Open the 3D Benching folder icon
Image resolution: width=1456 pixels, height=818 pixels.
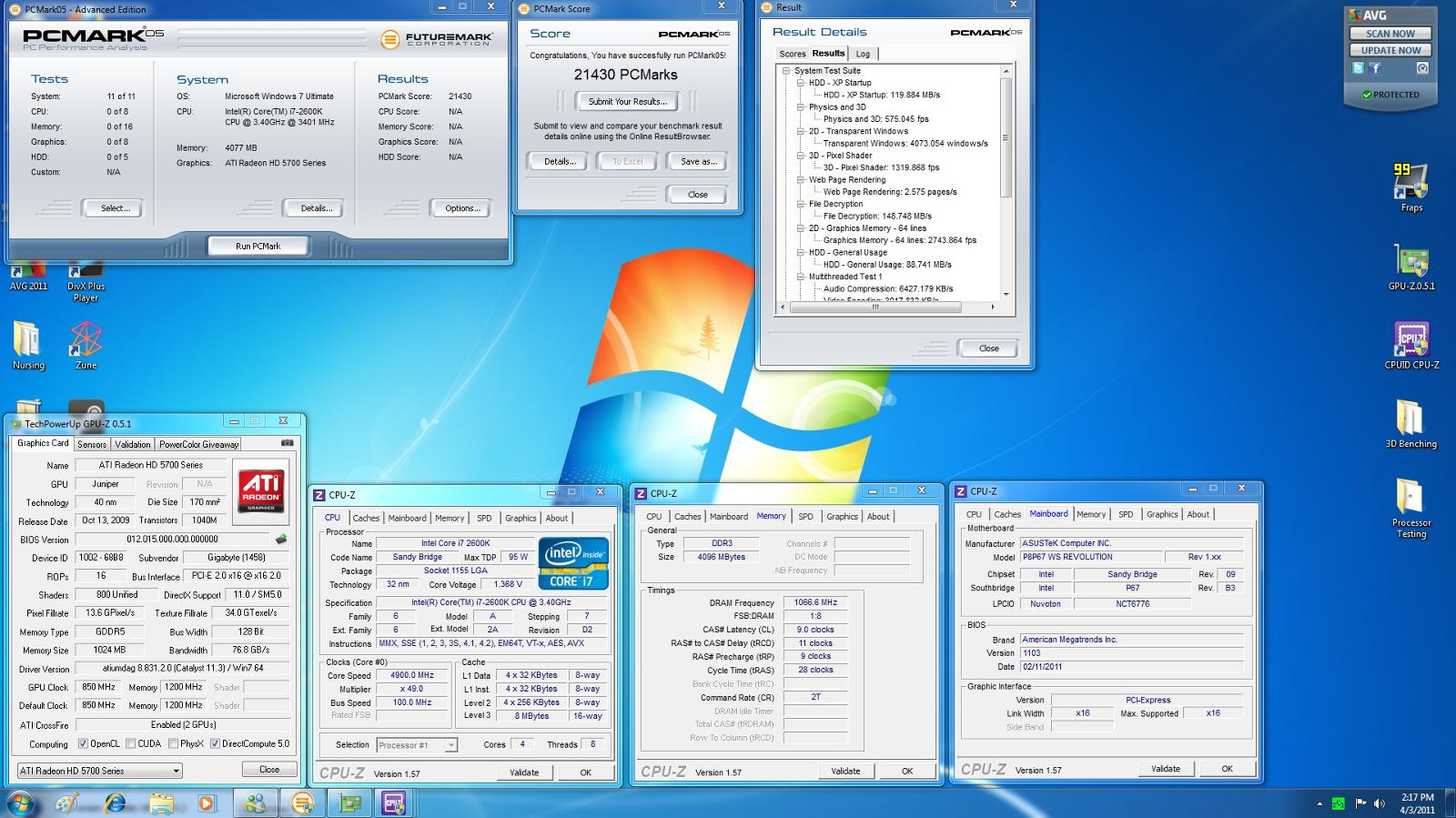tap(1410, 424)
